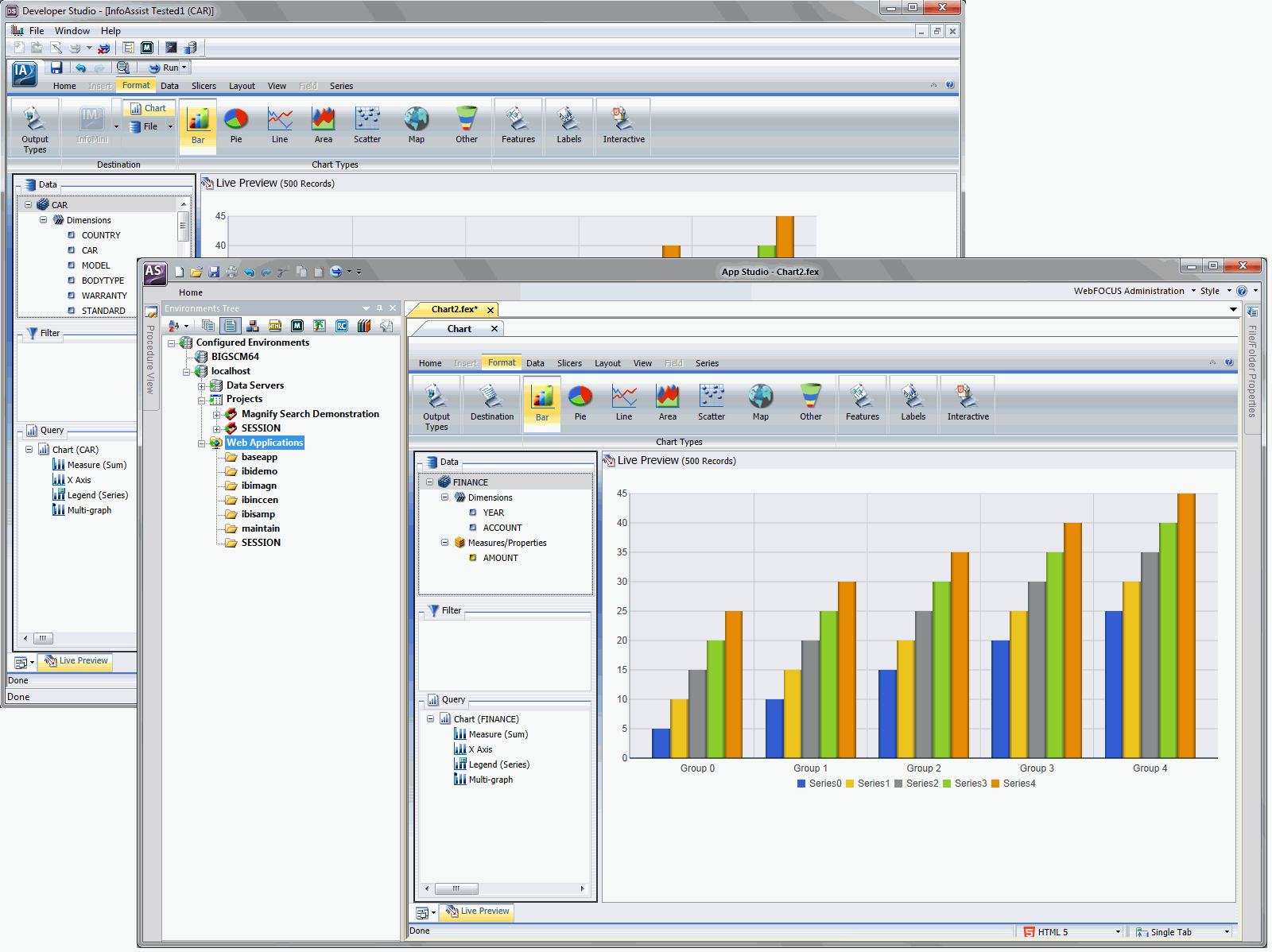1272x952 pixels.
Task: Switch to Slicers tab in App Studio ribbon
Action: point(569,363)
